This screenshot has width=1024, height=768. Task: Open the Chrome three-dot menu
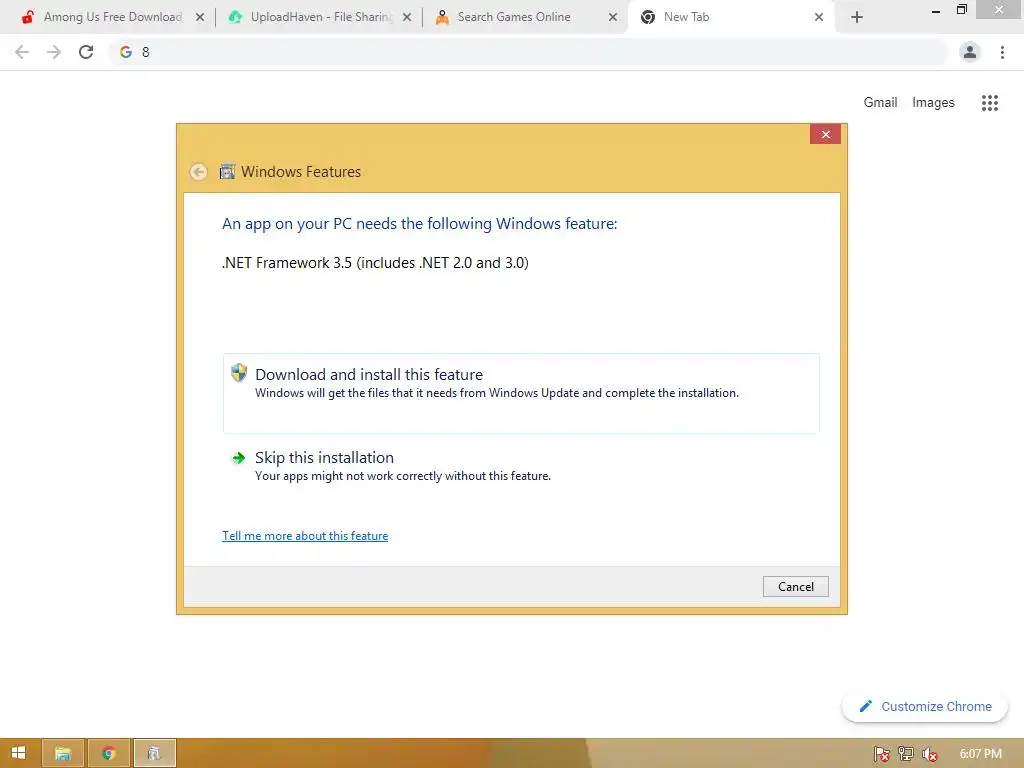[1002, 52]
